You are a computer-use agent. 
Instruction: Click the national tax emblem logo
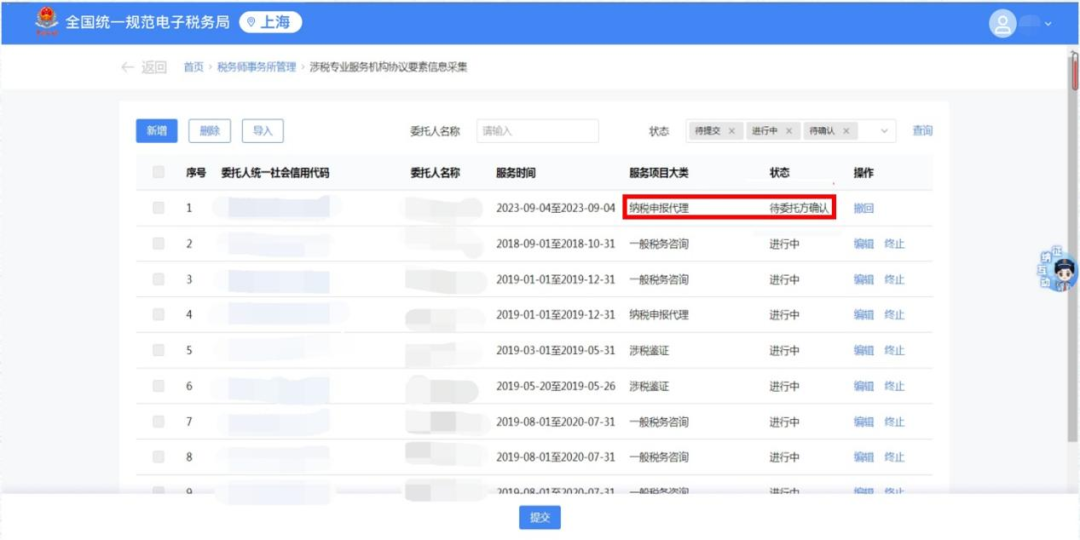click(x=47, y=21)
